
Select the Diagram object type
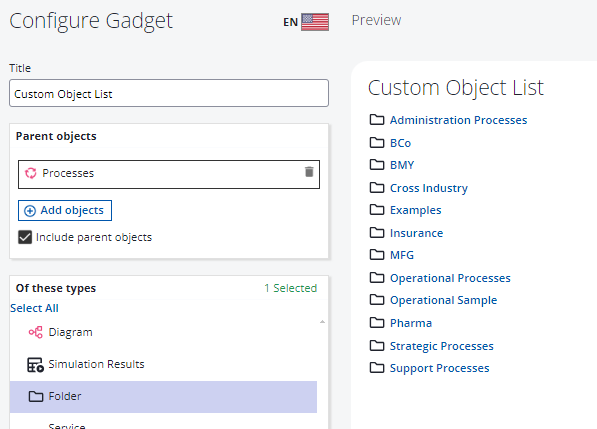[163, 332]
